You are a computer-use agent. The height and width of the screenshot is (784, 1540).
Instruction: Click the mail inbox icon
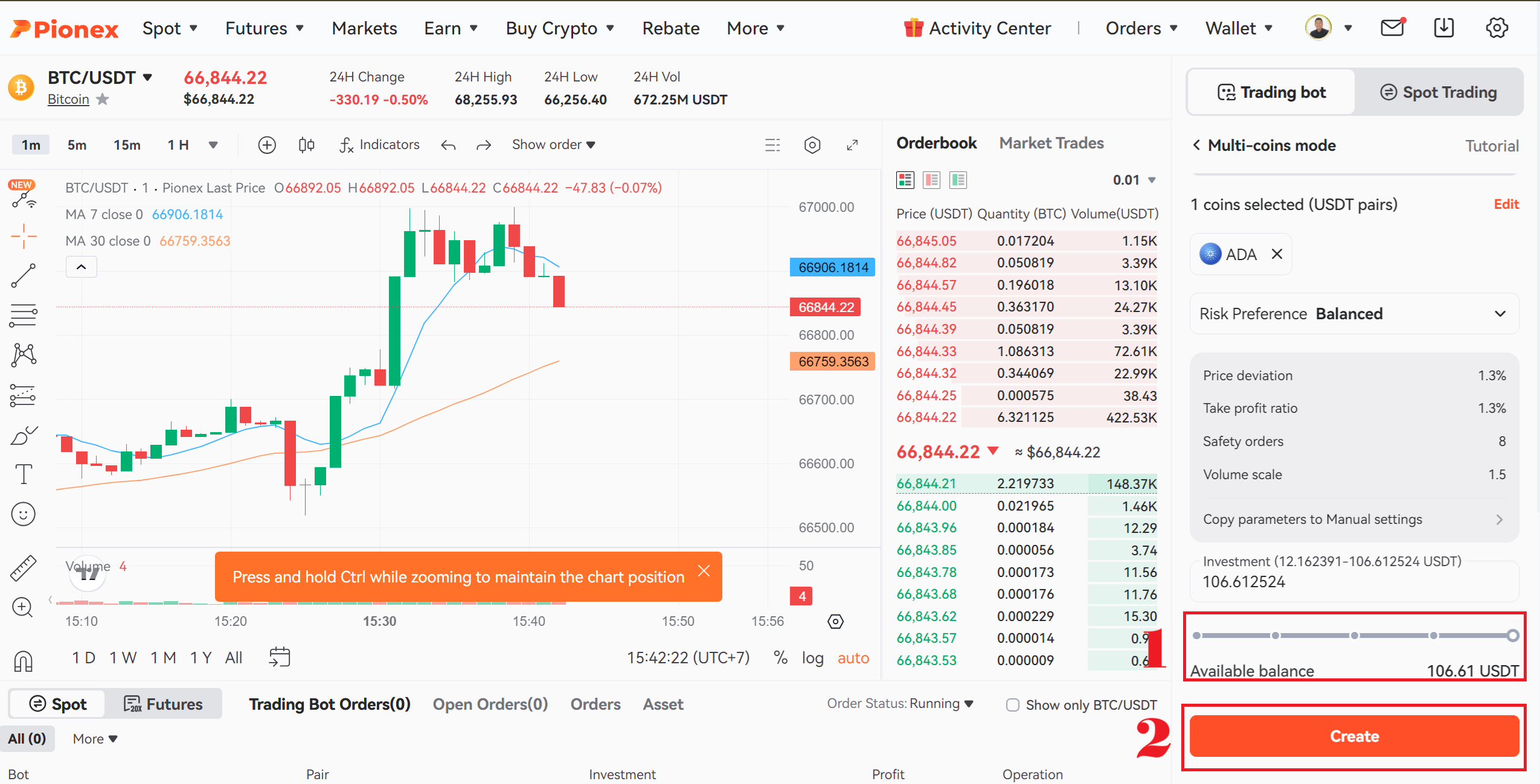coord(1393,28)
